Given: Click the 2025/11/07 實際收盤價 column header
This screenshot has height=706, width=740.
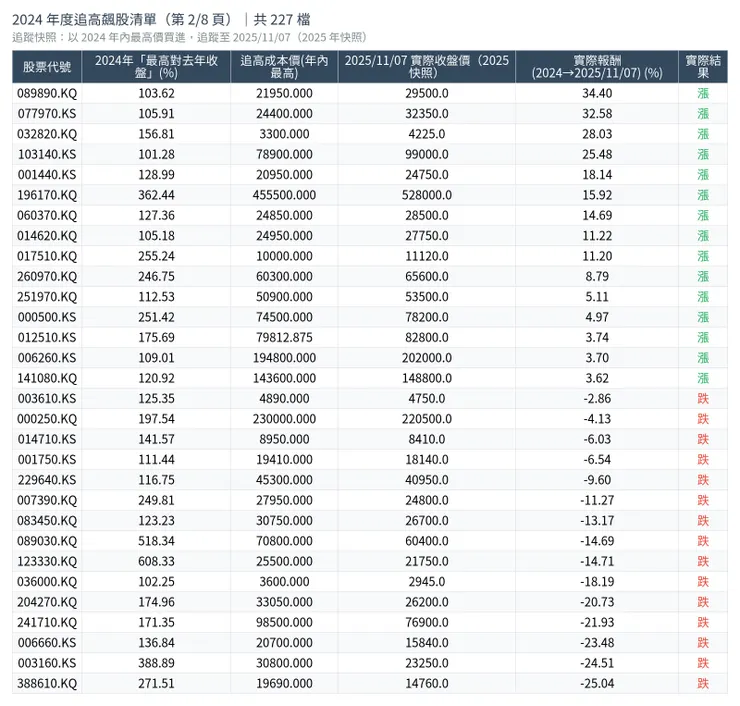Looking at the screenshot, I should coord(427,67).
